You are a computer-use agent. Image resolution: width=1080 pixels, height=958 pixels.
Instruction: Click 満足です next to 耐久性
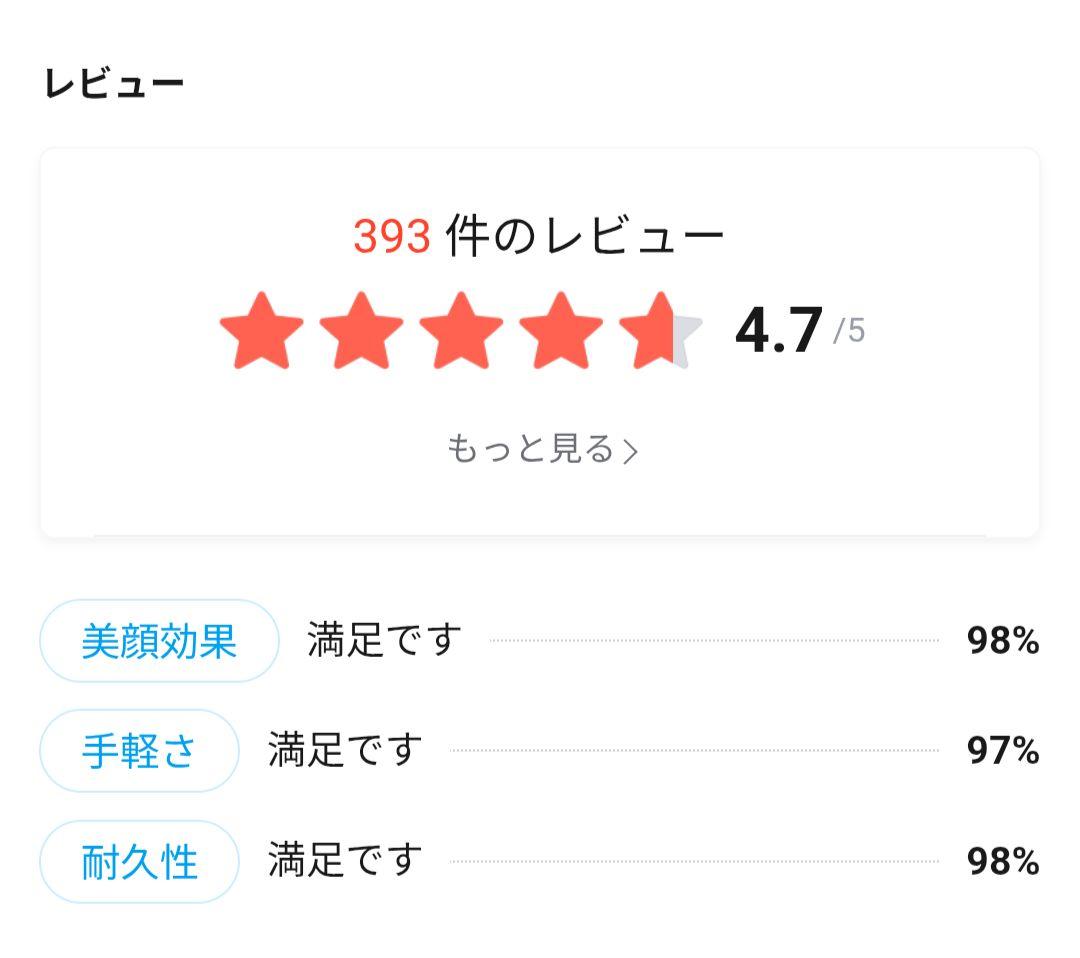click(x=345, y=861)
